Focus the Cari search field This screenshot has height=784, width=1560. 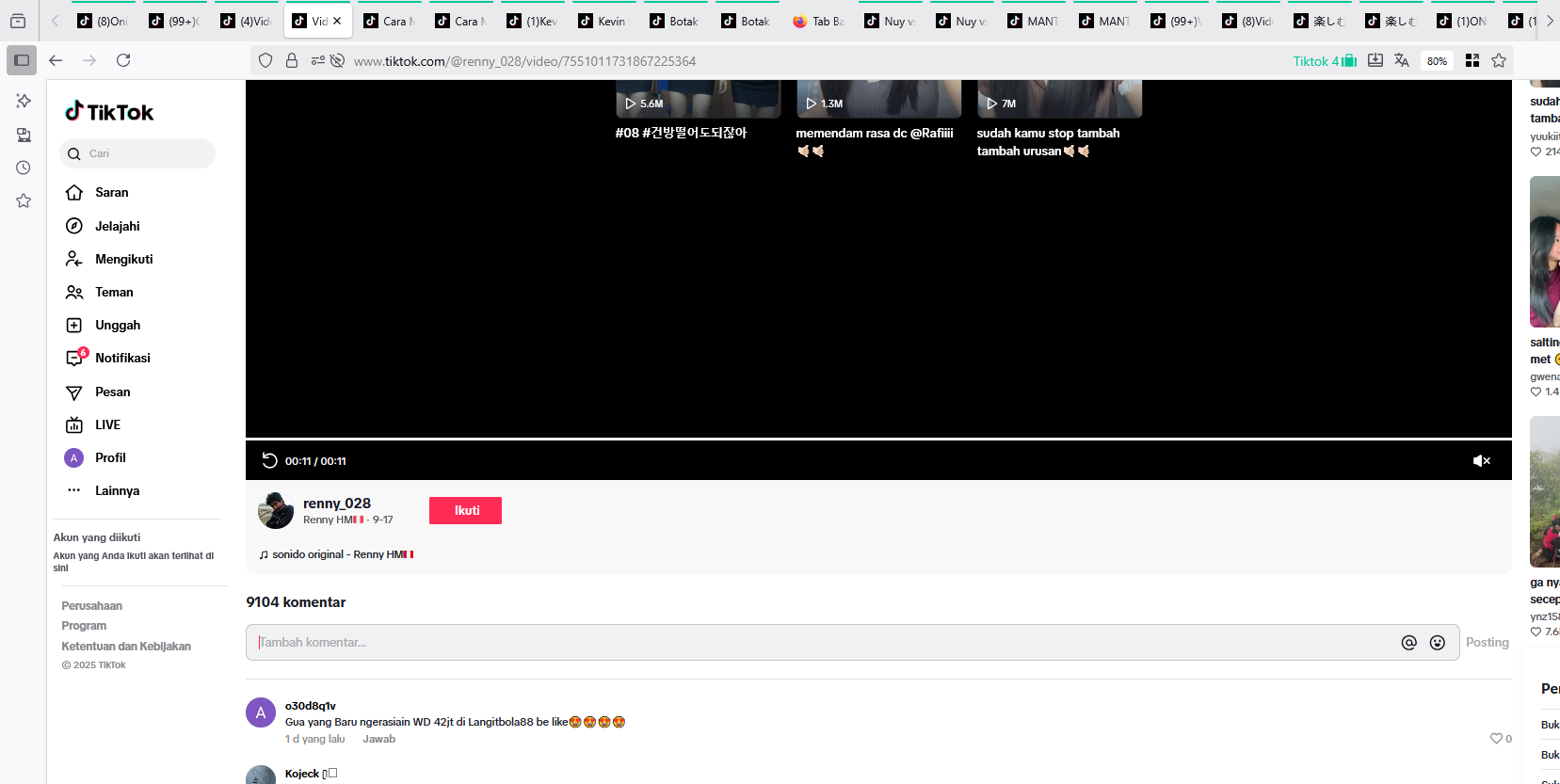[x=137, y=153]
